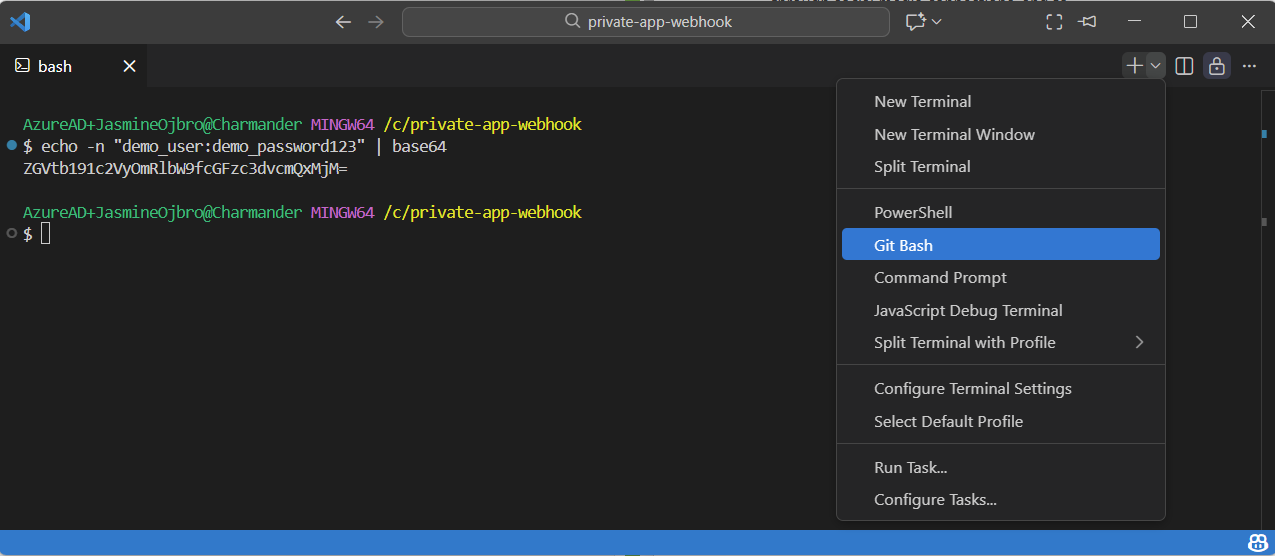Click Copilot status bar icon
Viewport: 1275px width, 556px height.
pos(1257,543)
